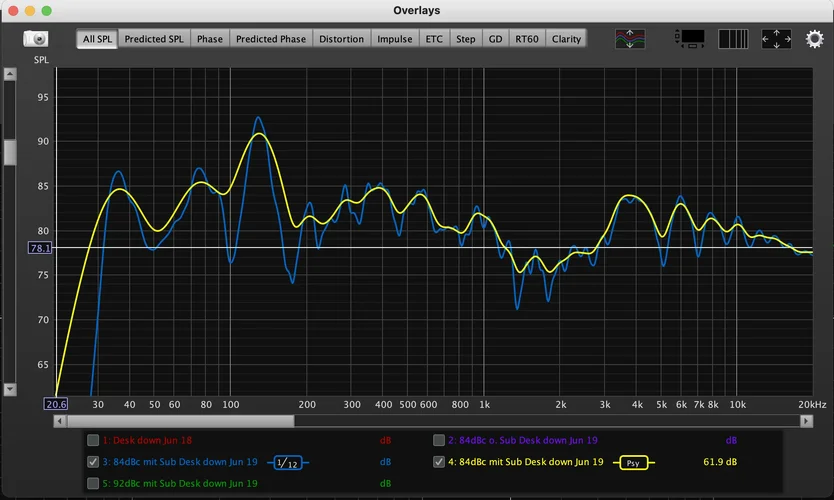This screenshot has width=834, height=500.
Task: Click the separate traces icon
Action: tap(630, 39)
